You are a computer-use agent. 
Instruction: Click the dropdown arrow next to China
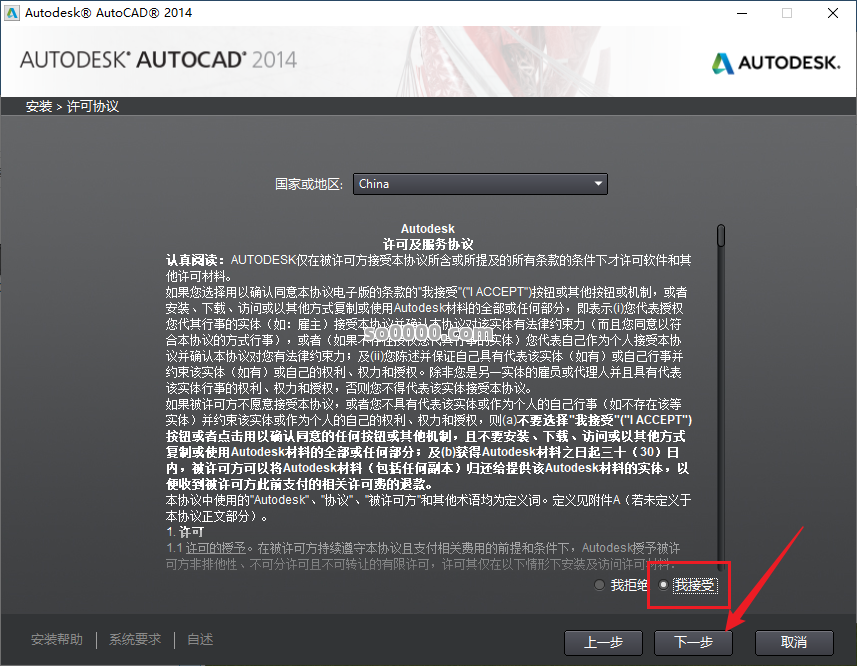tap(598, 184)
